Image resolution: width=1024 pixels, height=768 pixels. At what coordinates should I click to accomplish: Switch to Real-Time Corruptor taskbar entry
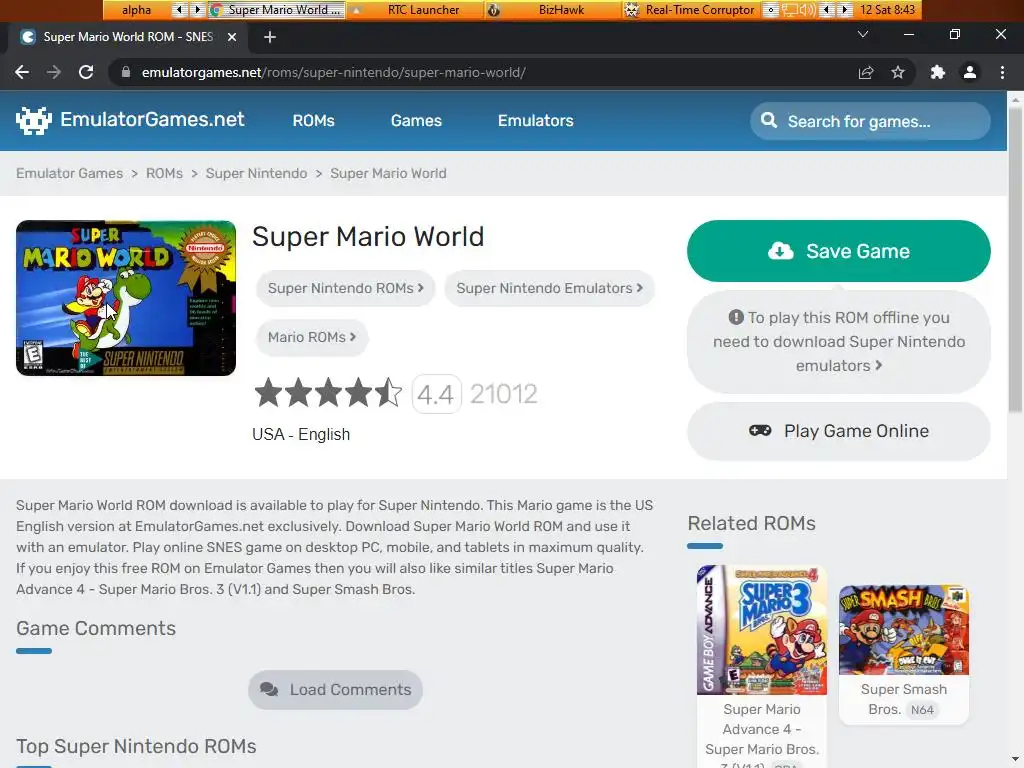(692, 10)
